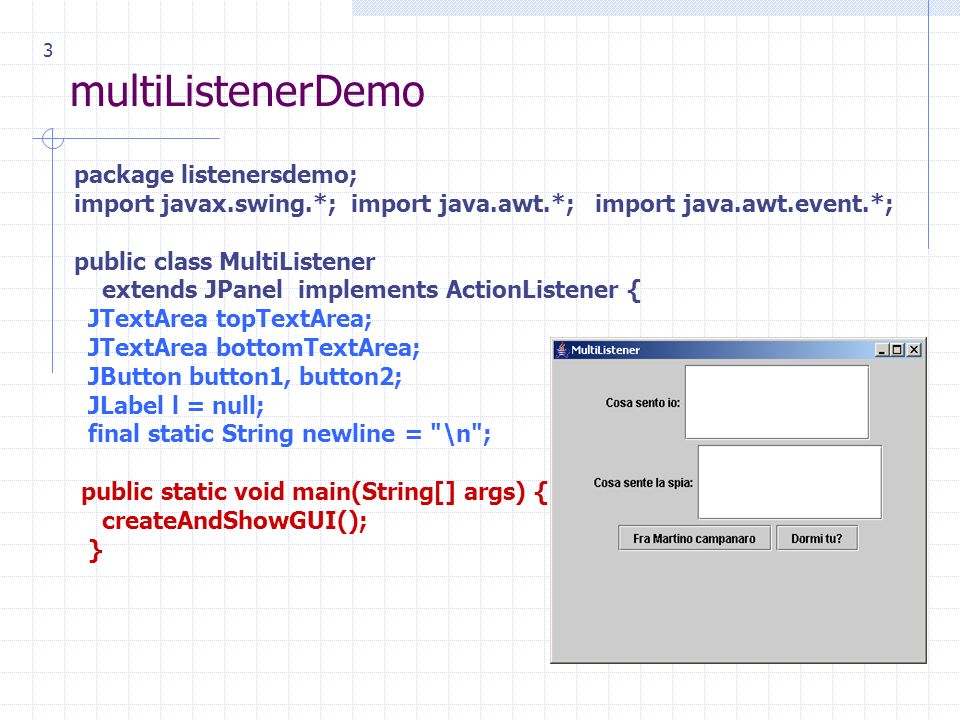Click the 'public static void main' line
Viewport: 960px width, 720px height.
pos(314,492)
